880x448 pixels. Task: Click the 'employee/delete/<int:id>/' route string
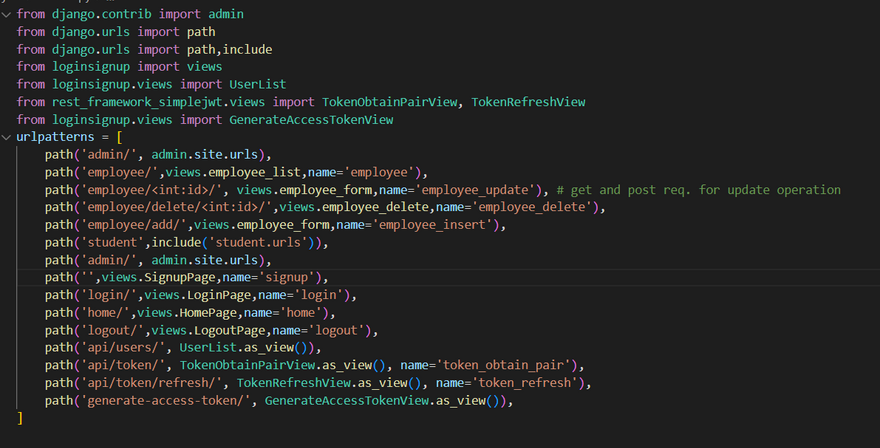point(176,207)
